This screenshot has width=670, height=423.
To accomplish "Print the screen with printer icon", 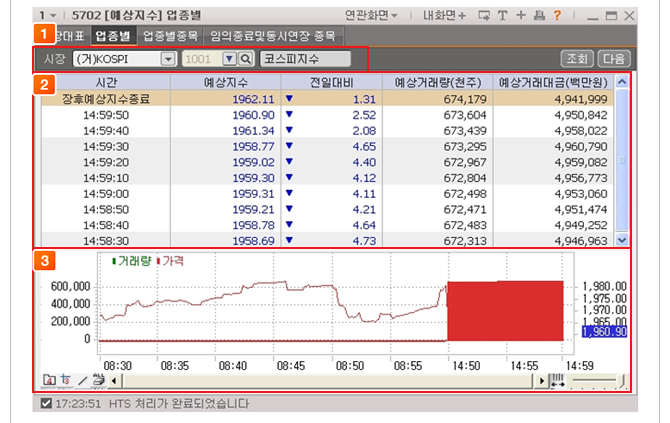I will (x=539, y=16).
